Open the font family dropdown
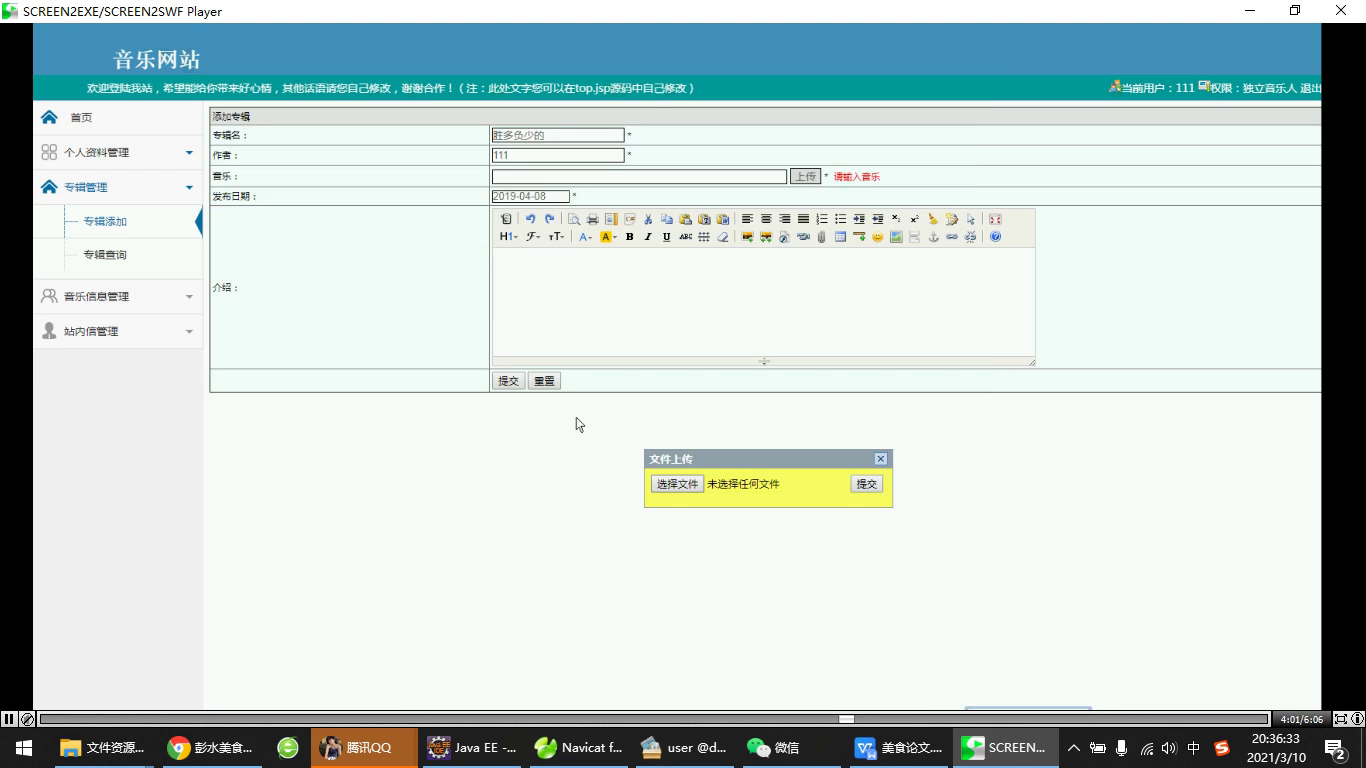Screen dimensions: 1366x768 533,237
